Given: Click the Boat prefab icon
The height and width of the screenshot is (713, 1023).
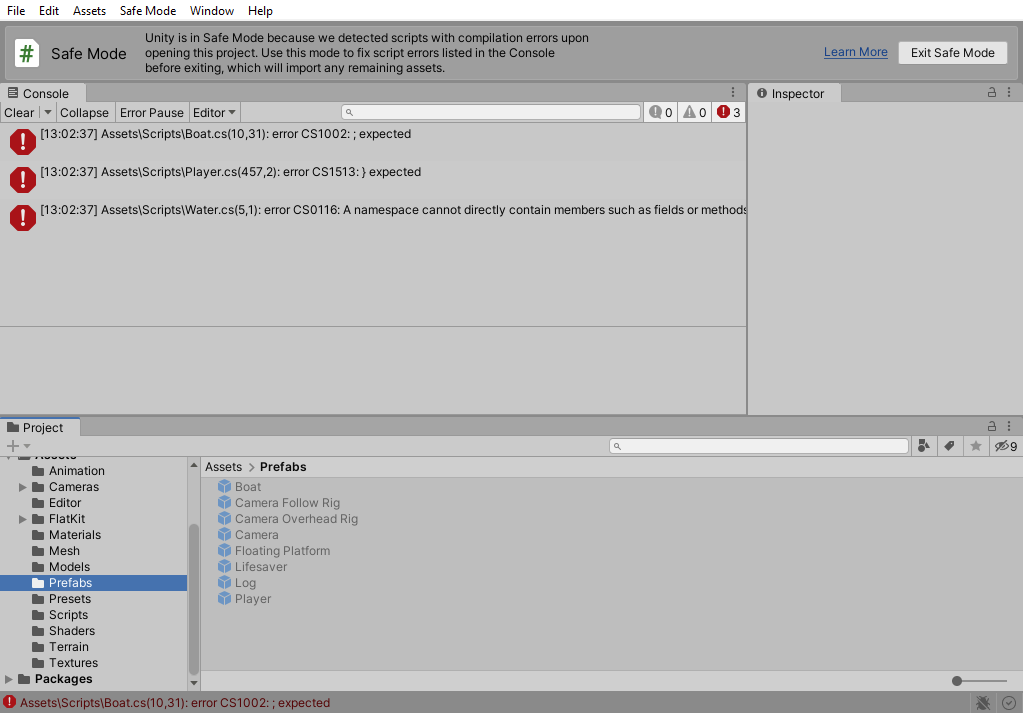Looking at the screenshot, I should coord(224,486).
